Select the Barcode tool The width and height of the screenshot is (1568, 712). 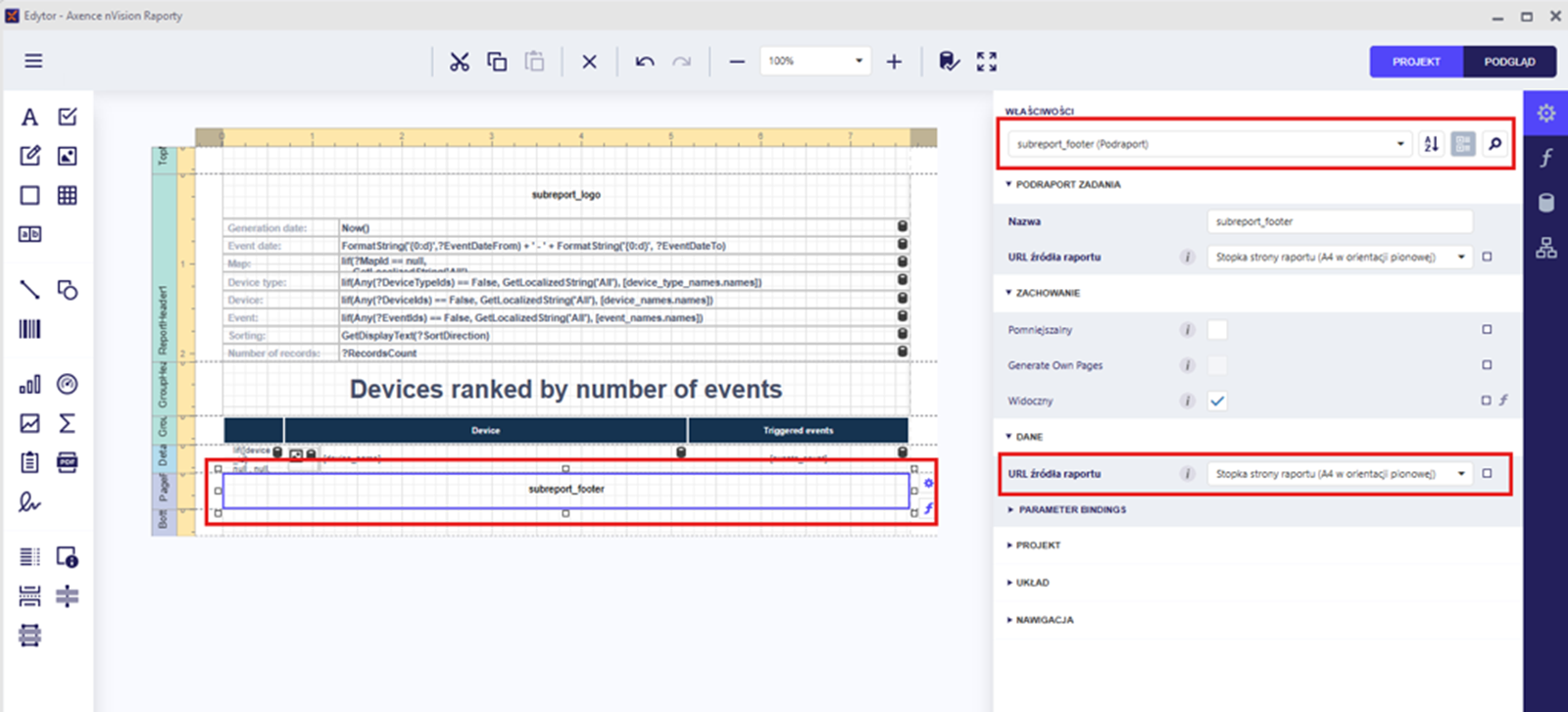click(x=29, y=329)
